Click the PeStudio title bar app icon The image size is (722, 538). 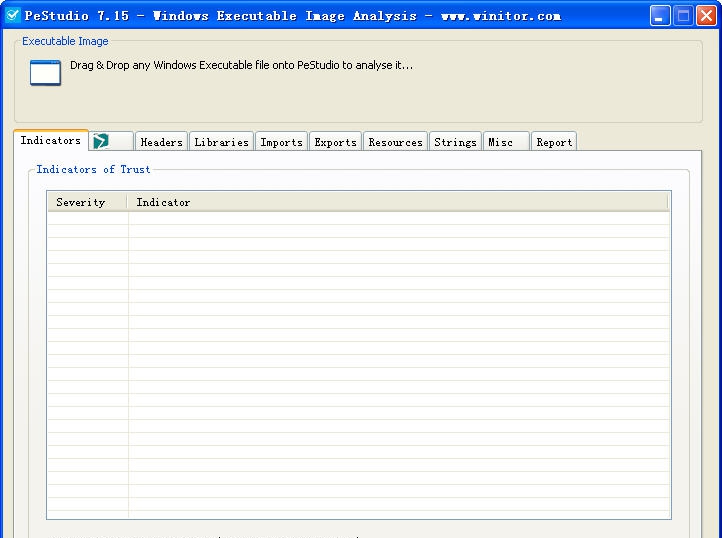tap(12, 15)
